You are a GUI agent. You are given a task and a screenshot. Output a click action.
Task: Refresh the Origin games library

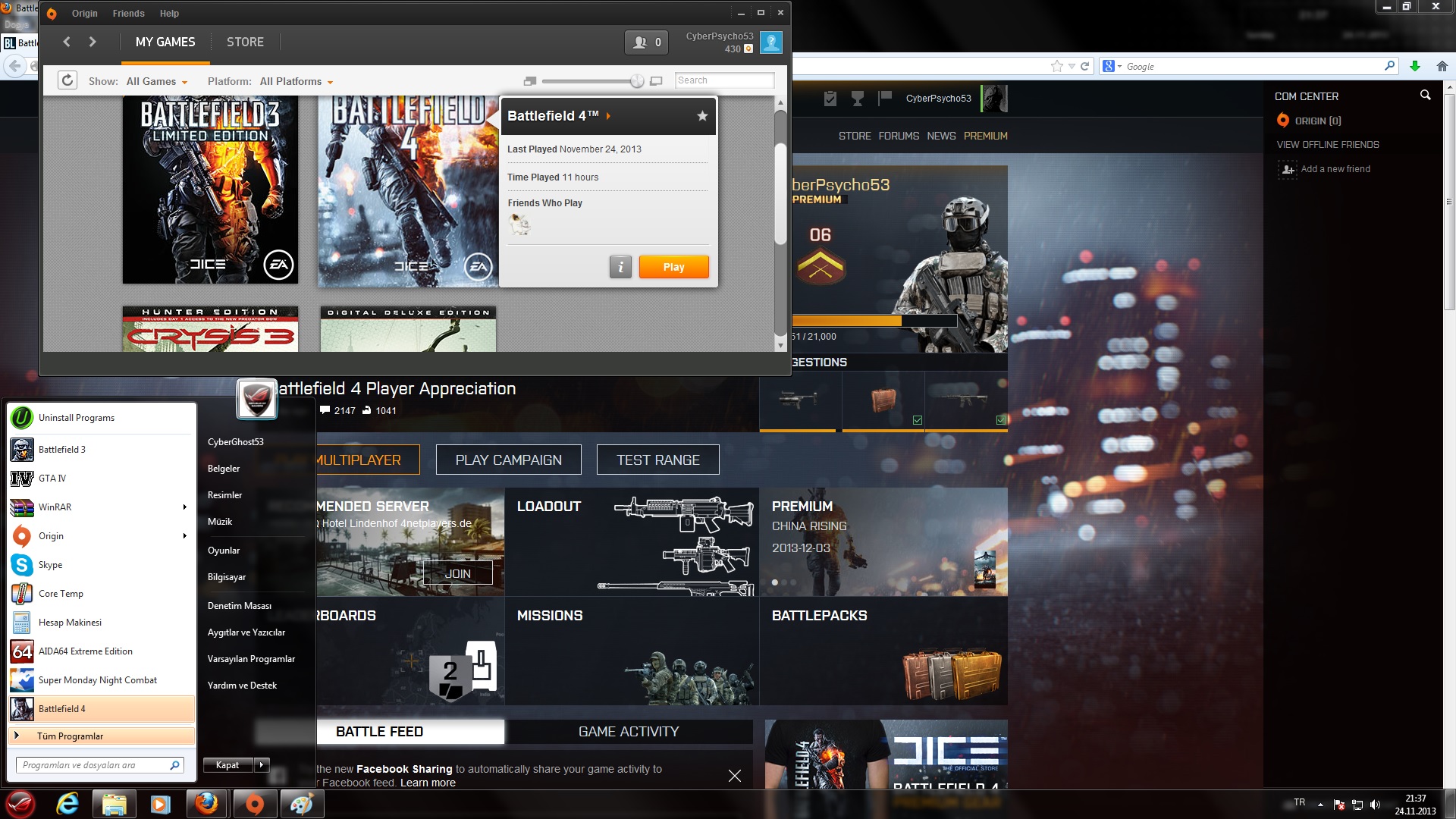(x=67, y=80)
